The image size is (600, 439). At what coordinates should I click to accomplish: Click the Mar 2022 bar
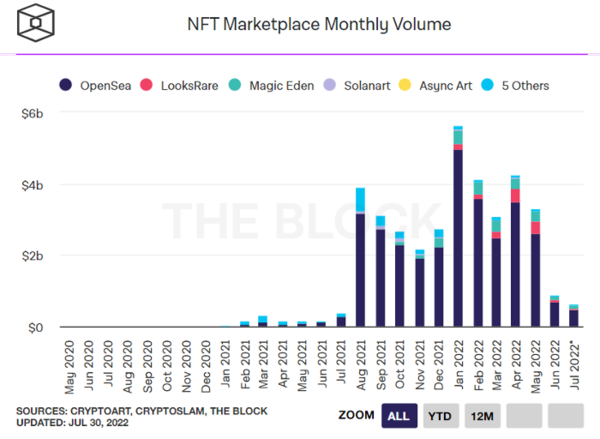(x=496, y=272)
